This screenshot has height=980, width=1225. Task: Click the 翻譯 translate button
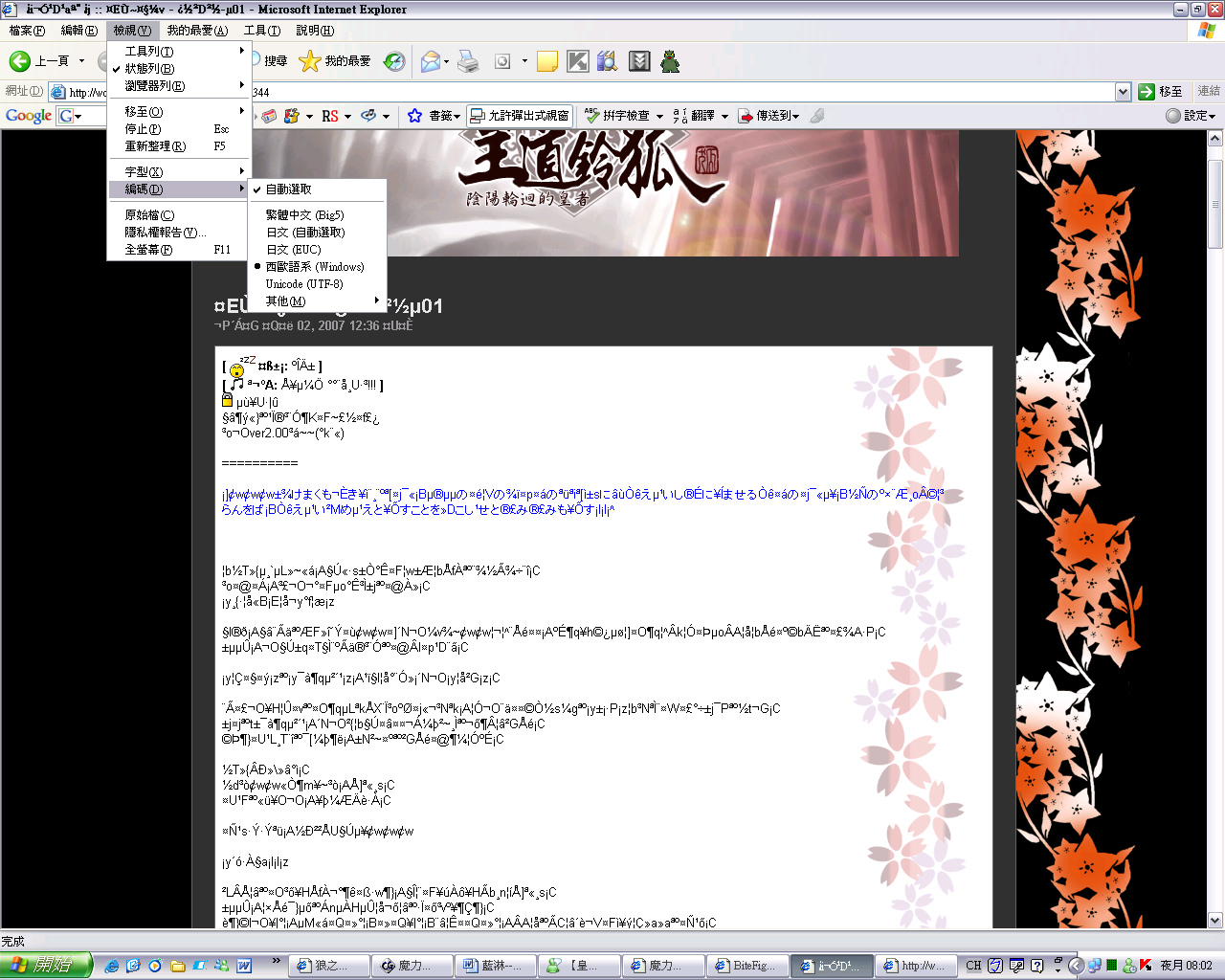click(695, 116)
